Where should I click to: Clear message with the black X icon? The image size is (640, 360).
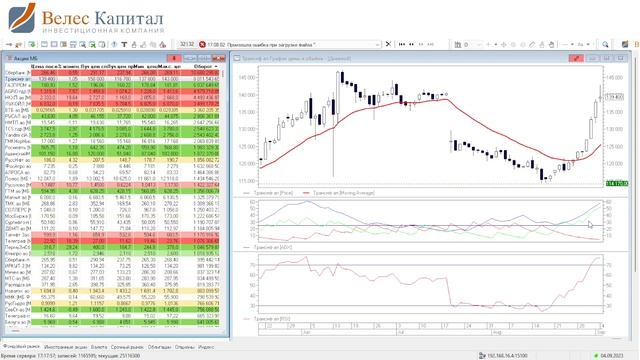point(388,44)
